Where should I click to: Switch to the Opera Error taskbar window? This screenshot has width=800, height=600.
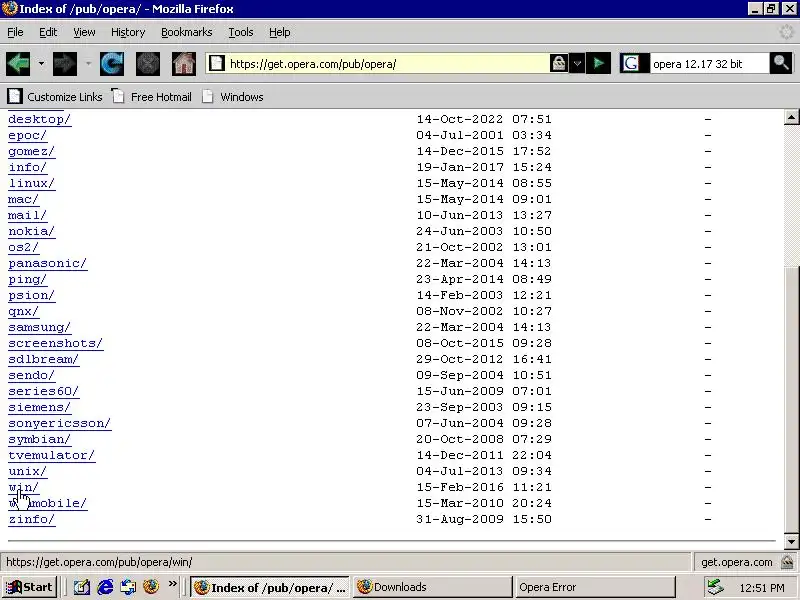[595, 587]
